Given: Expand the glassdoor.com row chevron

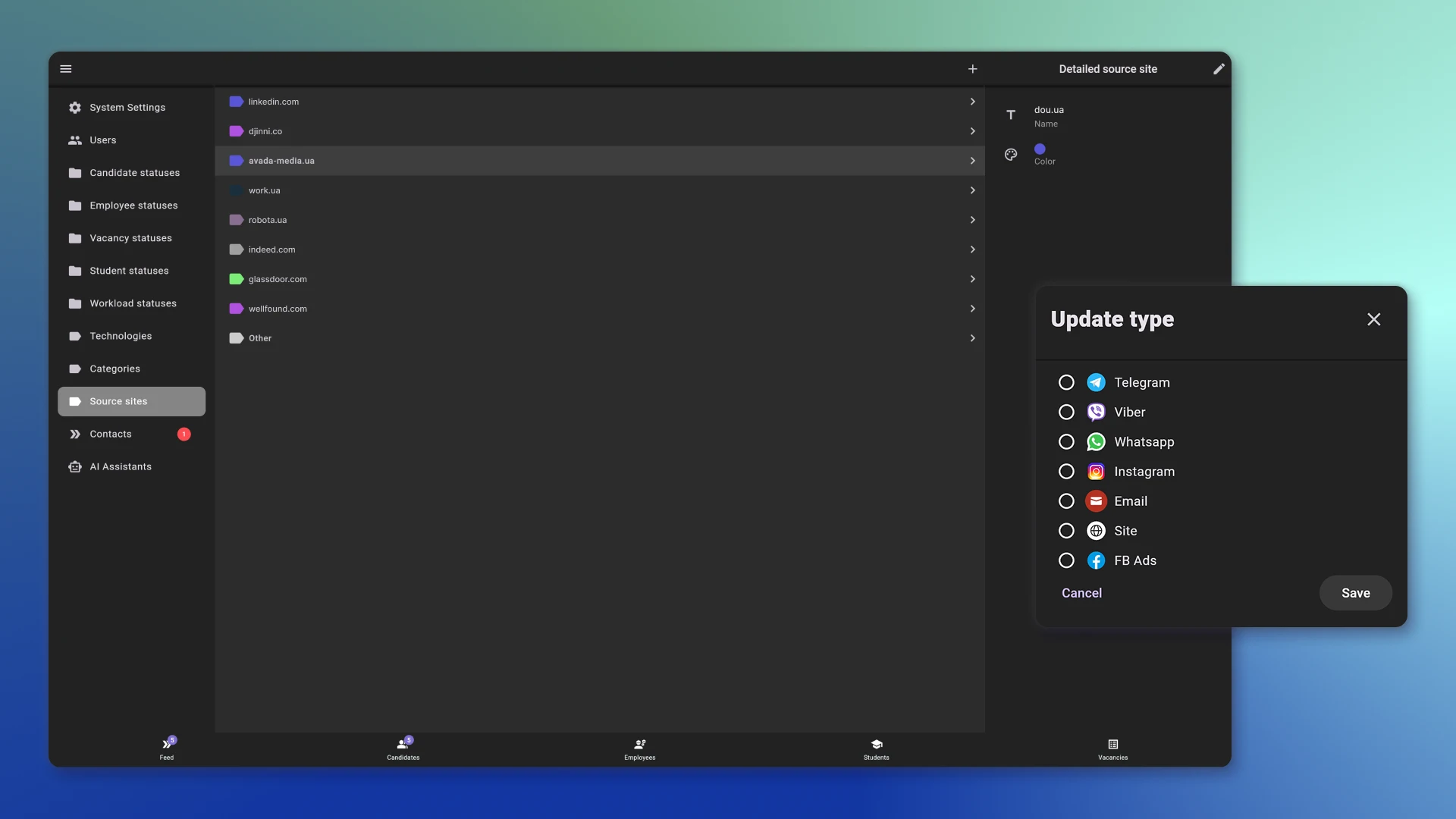Looking at the screenshot, I should pos(972,279).
